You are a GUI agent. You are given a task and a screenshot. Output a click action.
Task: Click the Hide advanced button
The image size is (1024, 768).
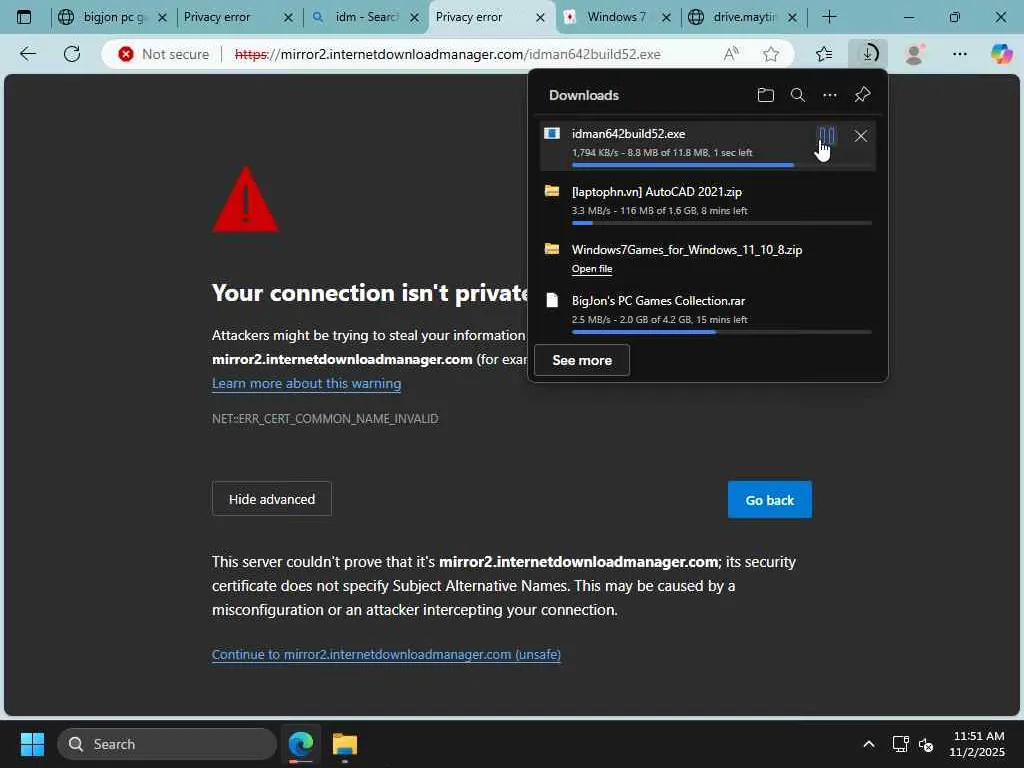tap(272, 499)
